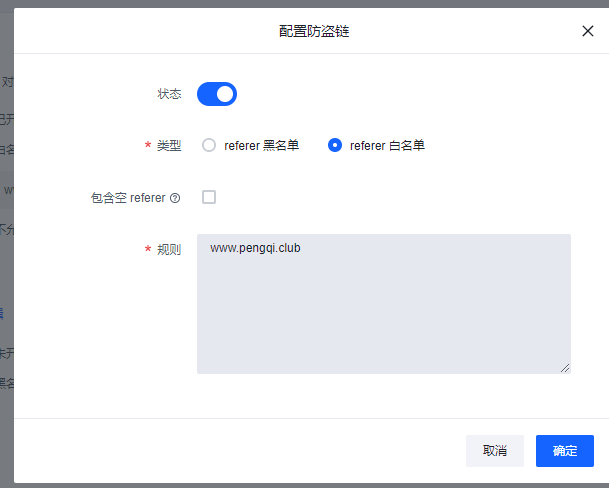609x488 pixels.
Task: Enable the 包含空 referer checkbox
Action: [x=209, y=197]
